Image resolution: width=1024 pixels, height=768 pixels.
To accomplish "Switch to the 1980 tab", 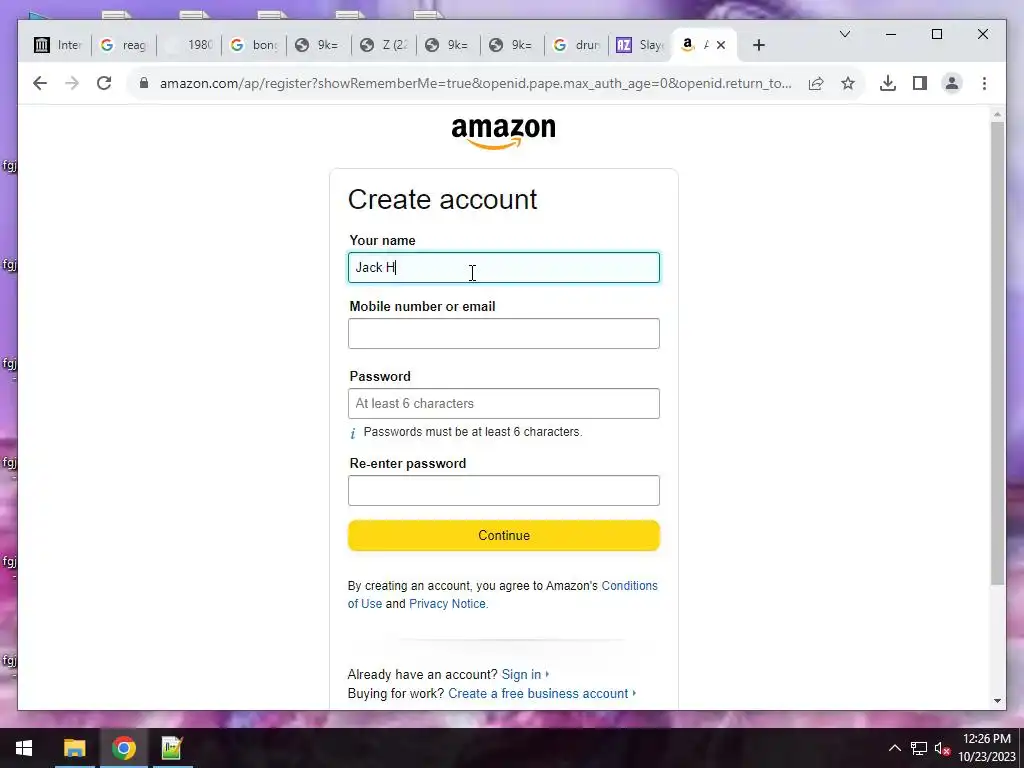I will (x=189, y=45).
